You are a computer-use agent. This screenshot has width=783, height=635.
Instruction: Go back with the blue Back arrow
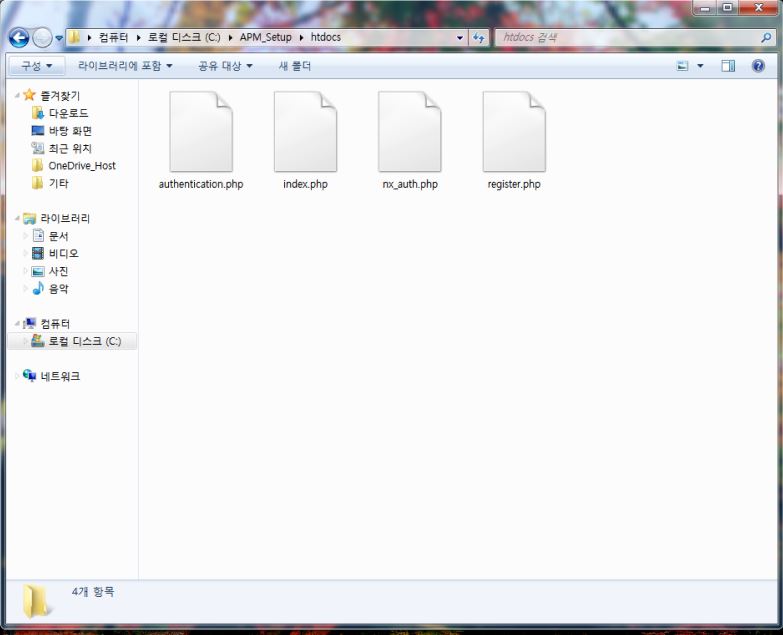point(19,37)
